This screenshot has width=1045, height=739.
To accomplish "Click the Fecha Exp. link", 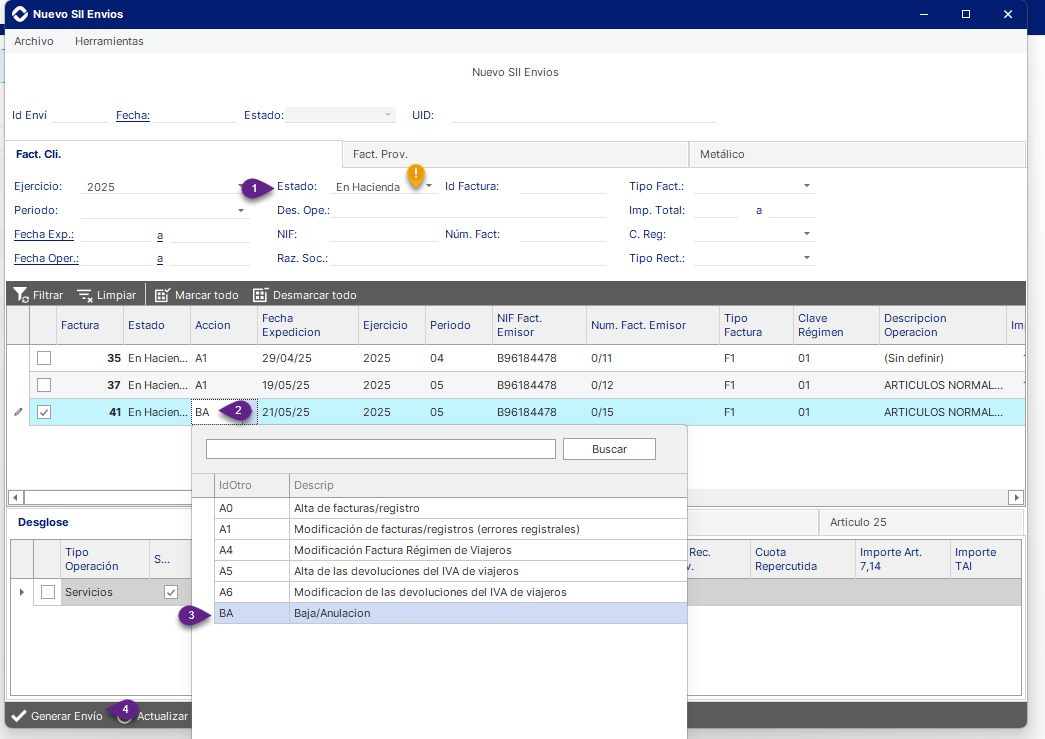I will (x=44, y=235).
